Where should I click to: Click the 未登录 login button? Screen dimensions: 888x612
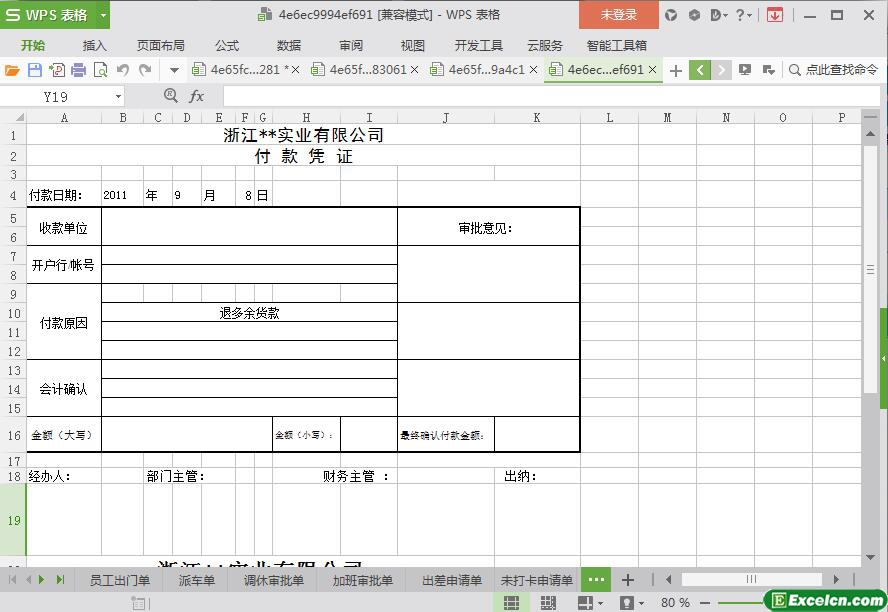pos(618,15)
